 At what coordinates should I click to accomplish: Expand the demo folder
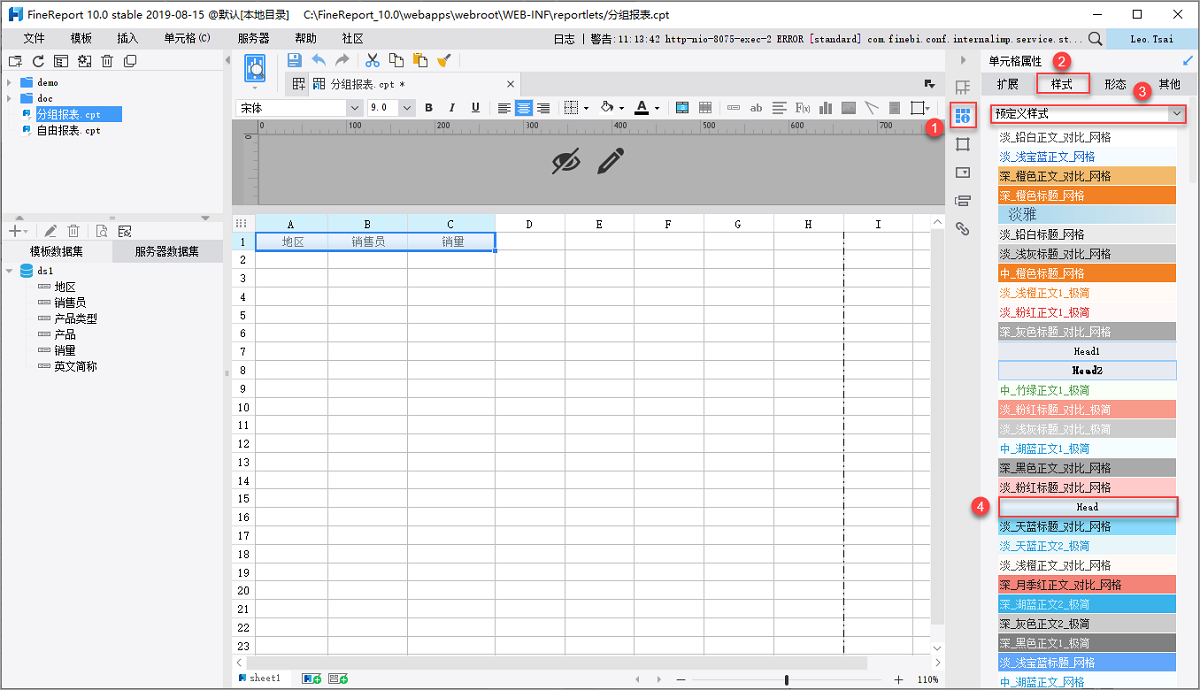point(9,83)
